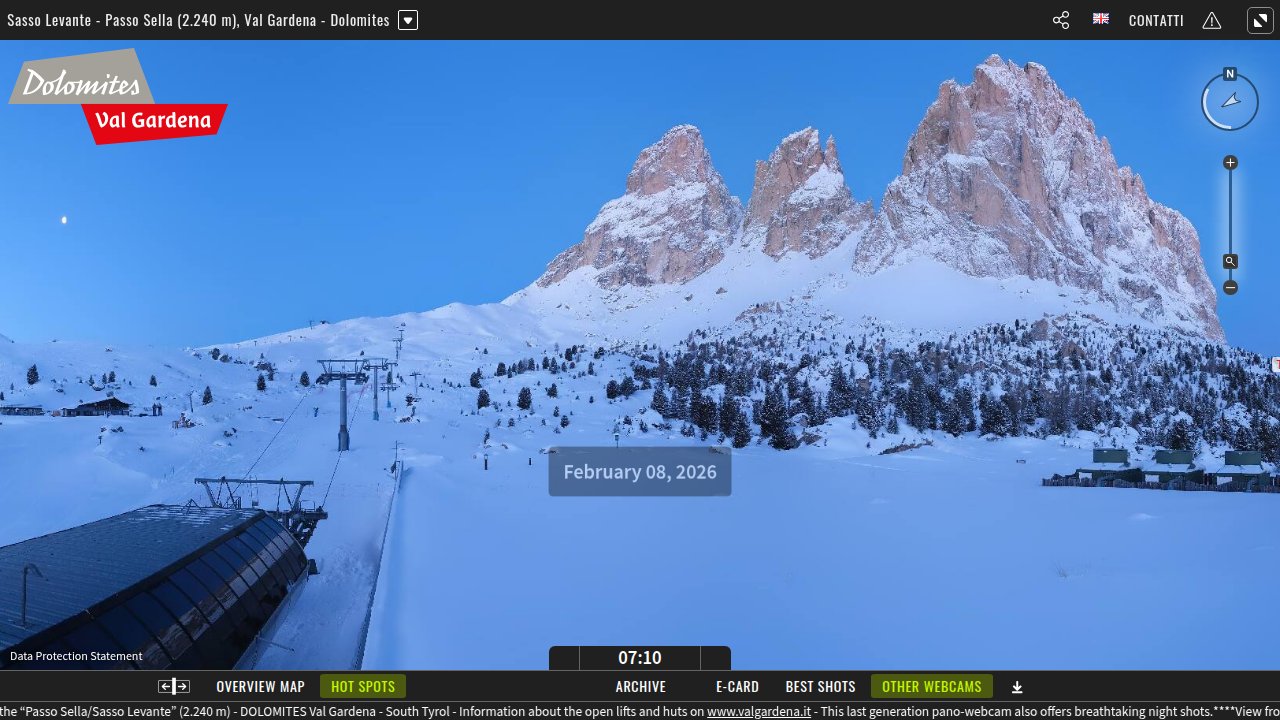Enable OTHER WEBCAMS overlay
The width and height of the screenshot is (1280, 720).
point(931,686)
